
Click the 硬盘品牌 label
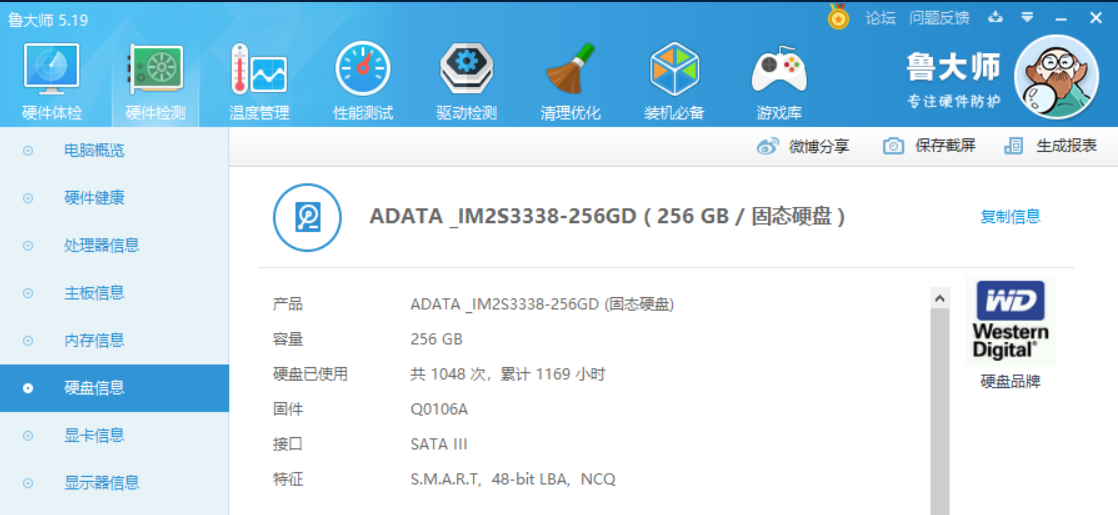[1010, 382]
